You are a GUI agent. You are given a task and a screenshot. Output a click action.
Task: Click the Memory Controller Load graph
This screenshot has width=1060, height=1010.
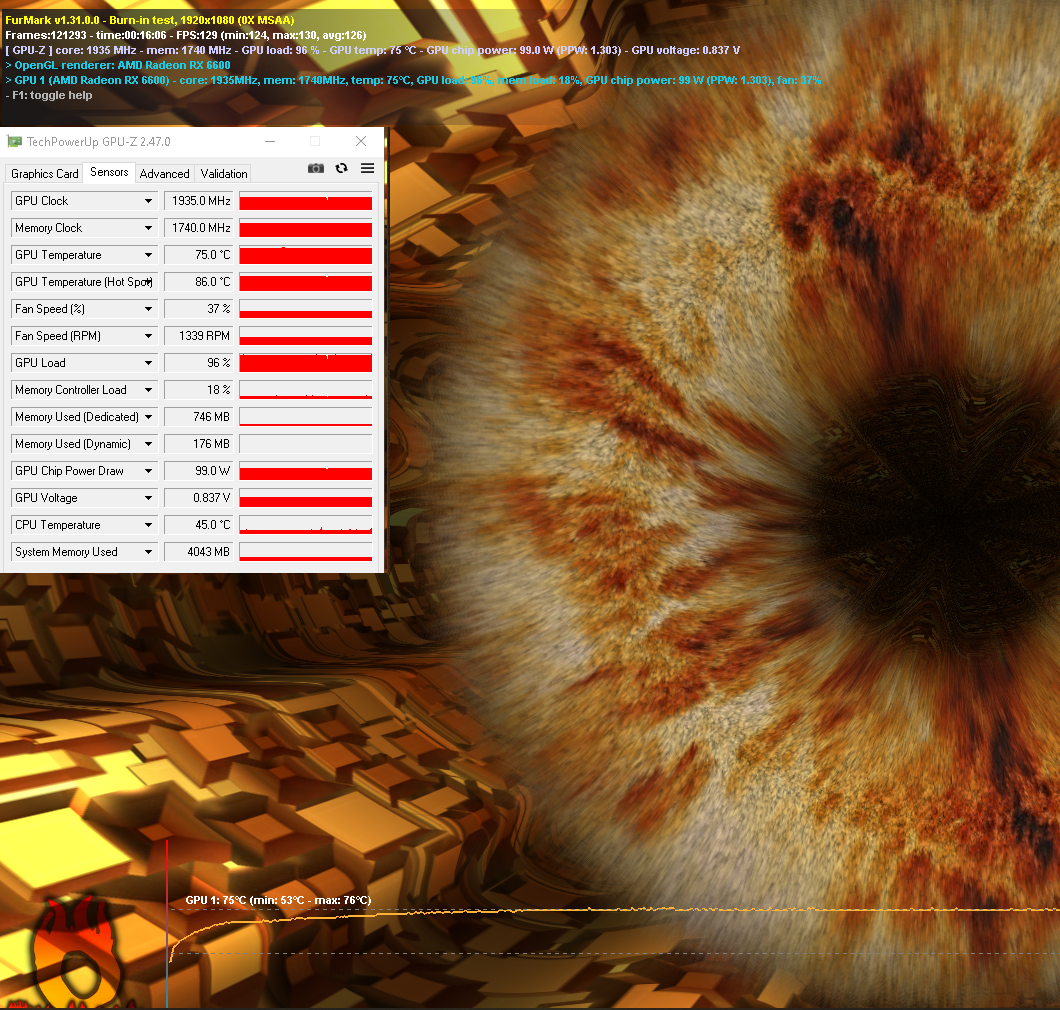[306, 390]
